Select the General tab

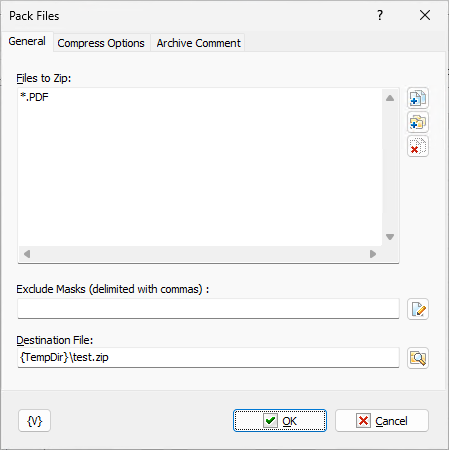(x=27, y=41)
